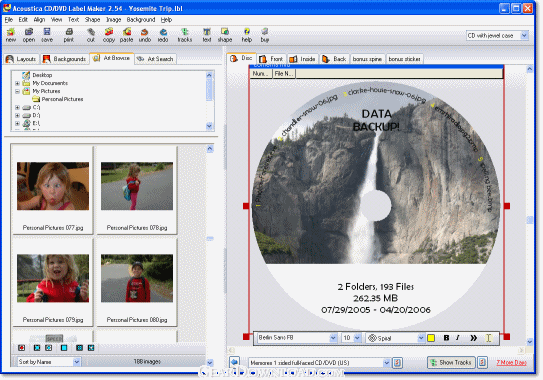This screenshot has height=380, width=543.
Task: Open the Background menu
Action: [141, 20]
